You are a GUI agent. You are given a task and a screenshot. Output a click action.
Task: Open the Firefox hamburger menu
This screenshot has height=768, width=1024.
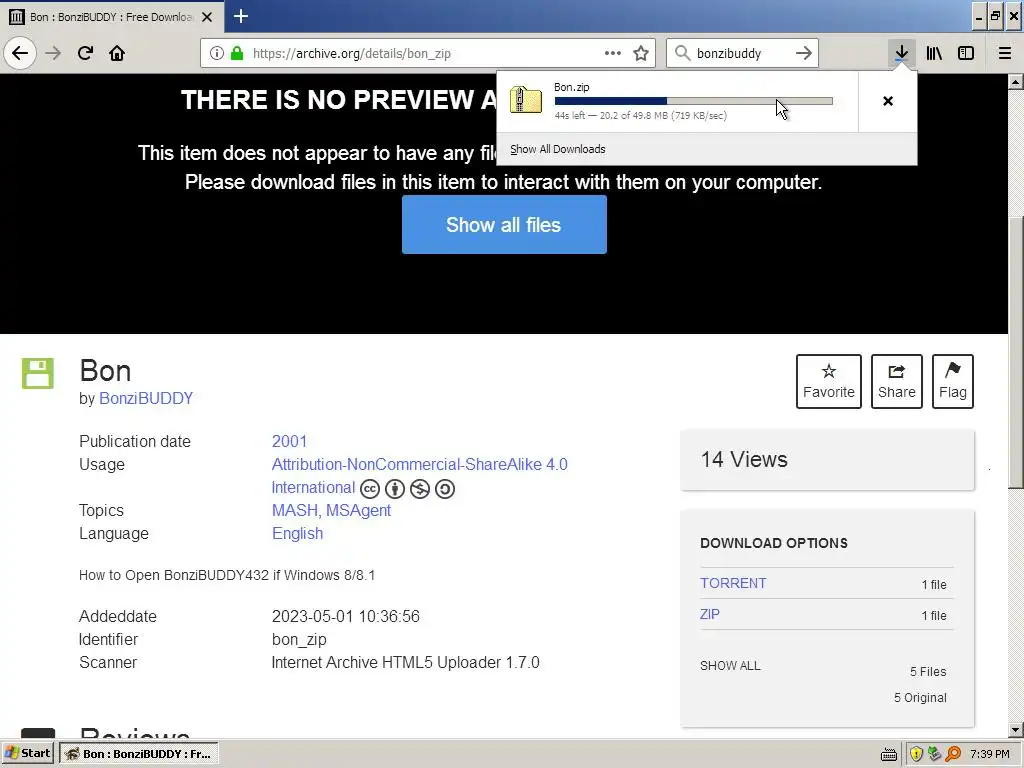tap(1005, 54)
